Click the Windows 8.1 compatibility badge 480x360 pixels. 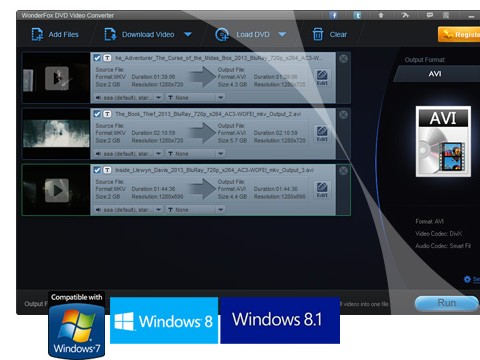coord(280,320)
